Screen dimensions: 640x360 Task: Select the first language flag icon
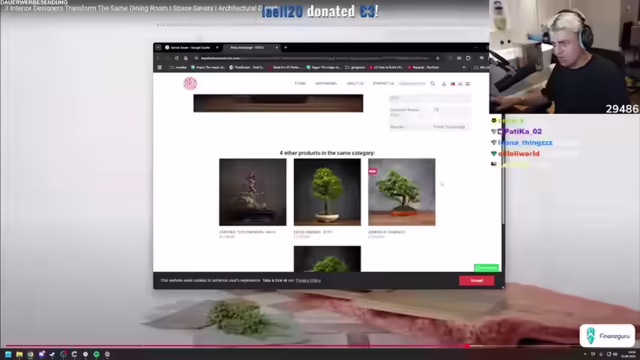point(453,84)
